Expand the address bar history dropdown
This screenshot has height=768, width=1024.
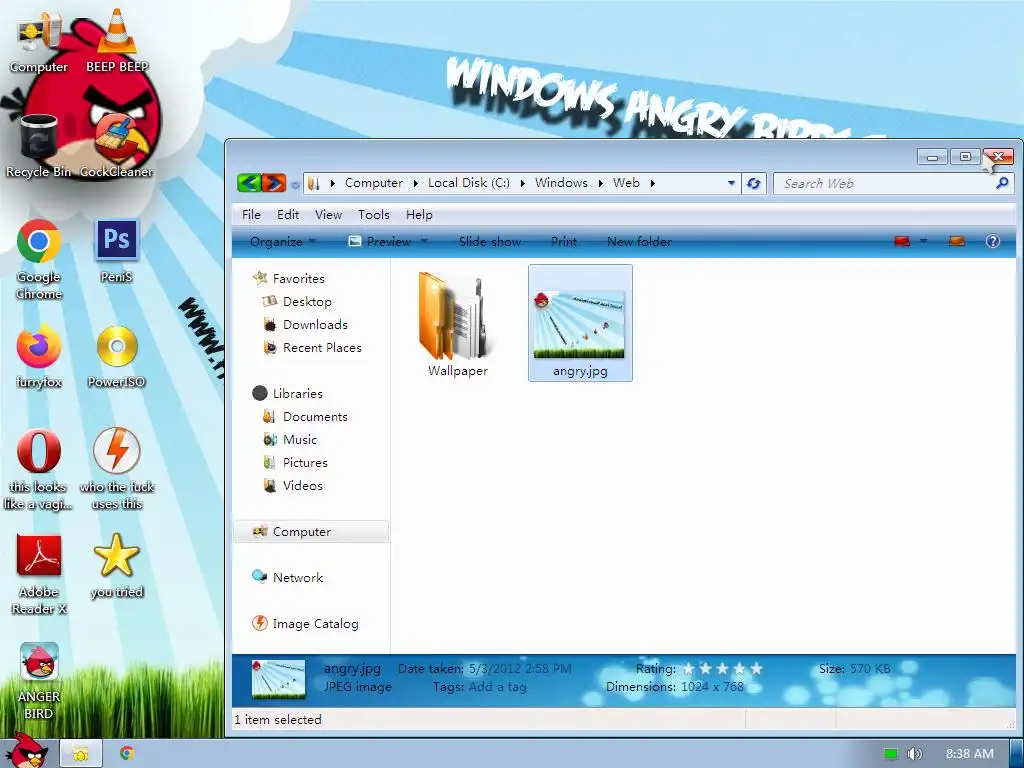pos(731,184)
